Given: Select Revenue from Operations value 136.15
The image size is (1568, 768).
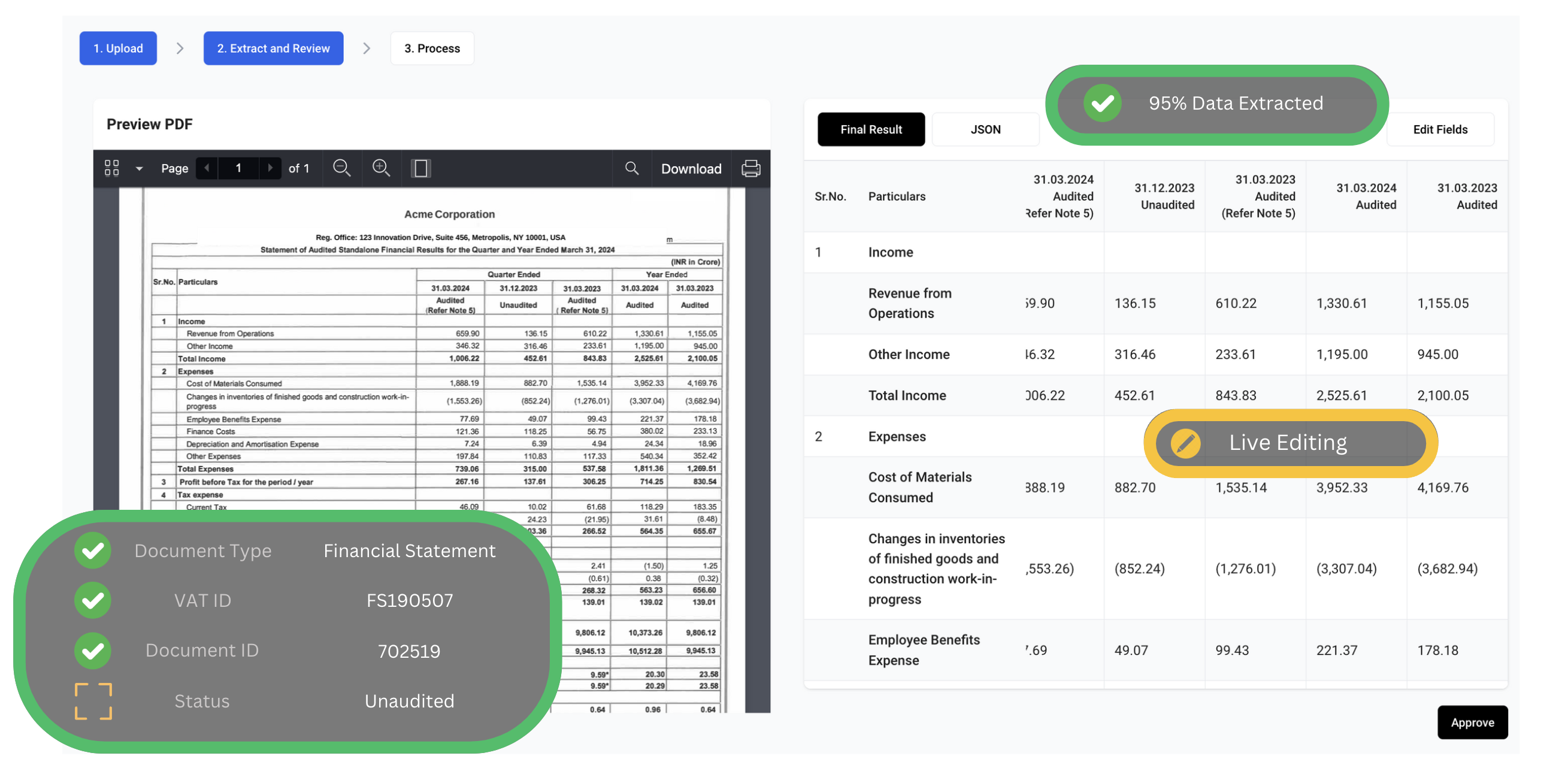Looking at the screenshot, I should (1134, 303).
